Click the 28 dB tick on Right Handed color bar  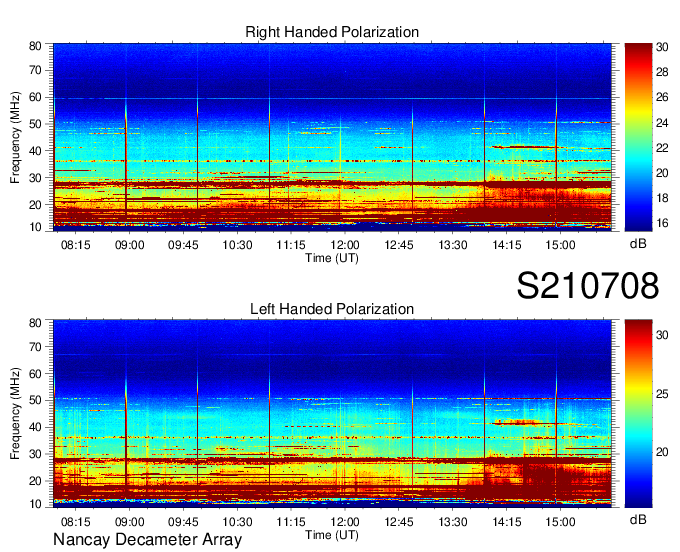tap(662, 72)
